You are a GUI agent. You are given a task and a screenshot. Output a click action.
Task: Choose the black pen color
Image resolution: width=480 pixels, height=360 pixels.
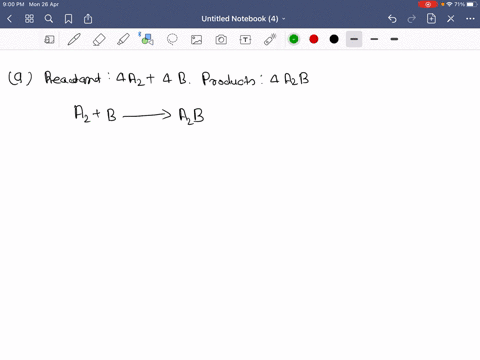point(334,39)
